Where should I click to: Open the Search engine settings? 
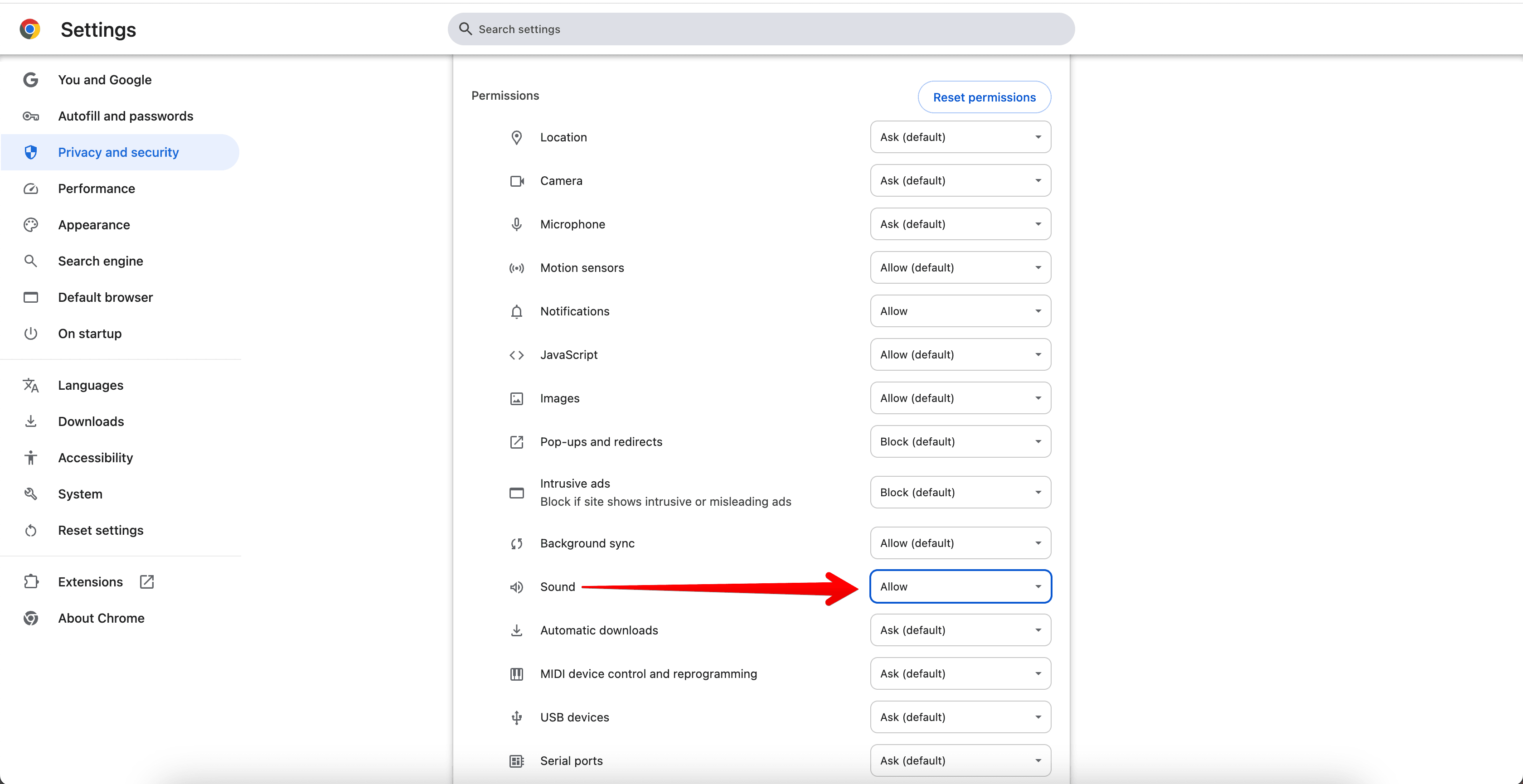[120, 261]
